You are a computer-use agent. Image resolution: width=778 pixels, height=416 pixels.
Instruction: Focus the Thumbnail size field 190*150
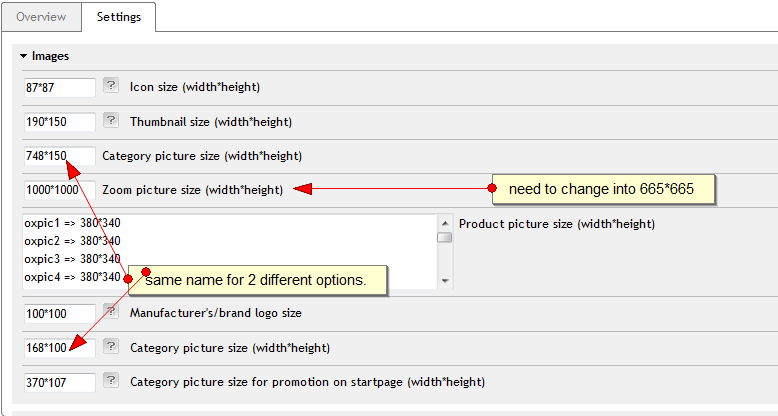click(x=59, y=123)
